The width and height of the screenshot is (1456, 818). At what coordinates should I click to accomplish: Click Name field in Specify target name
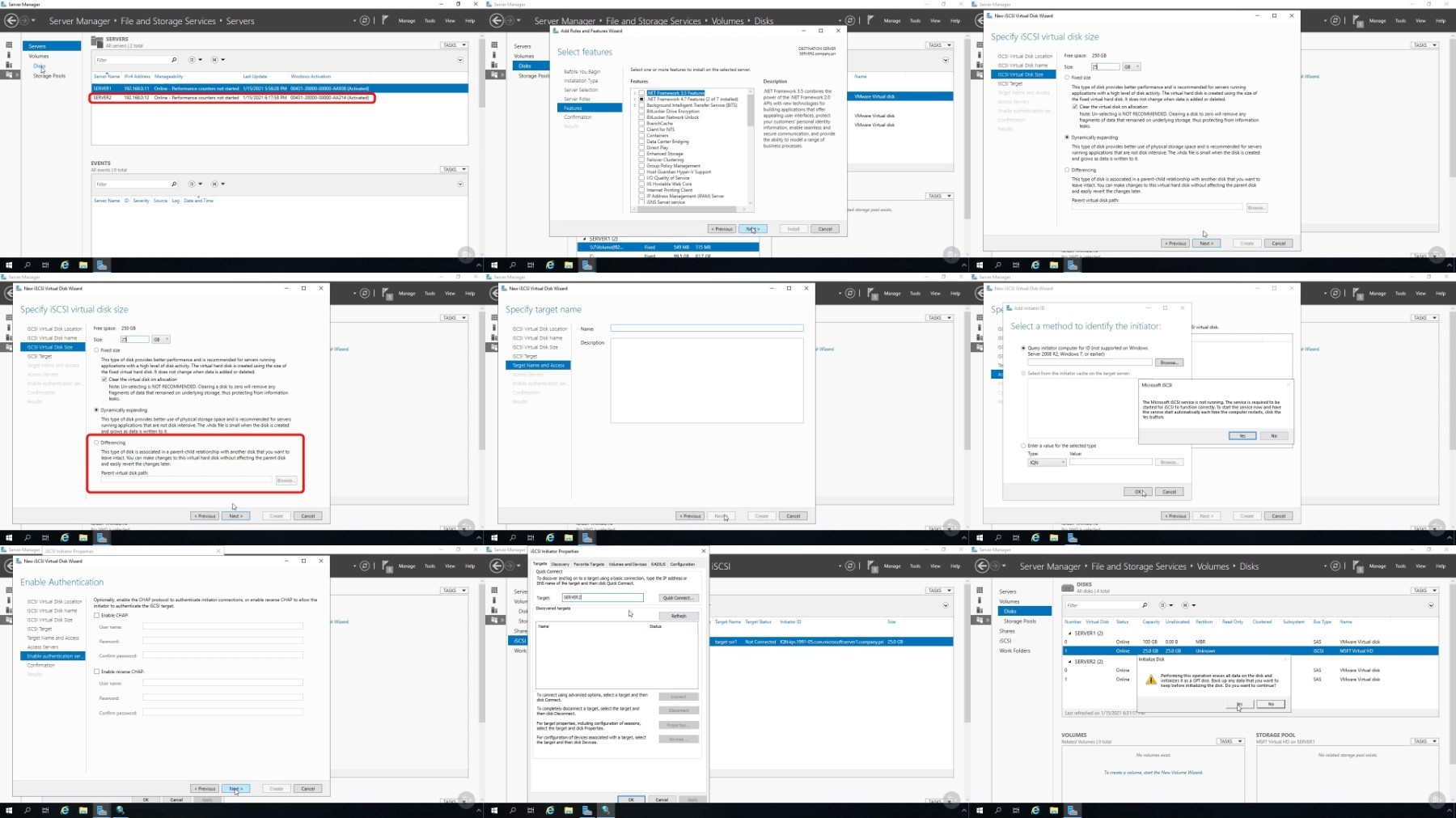tap(707, 328)
